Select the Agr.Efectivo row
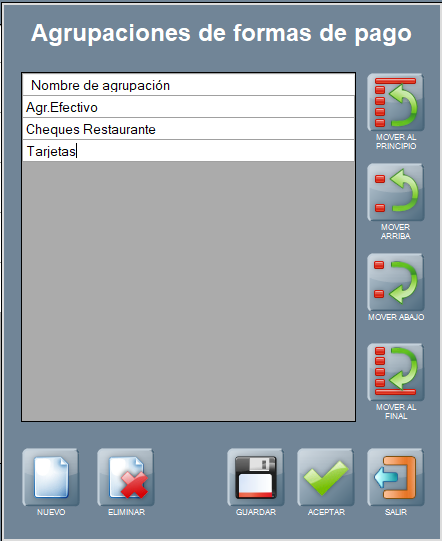This screenshot has height=541, width=442. 188,107
